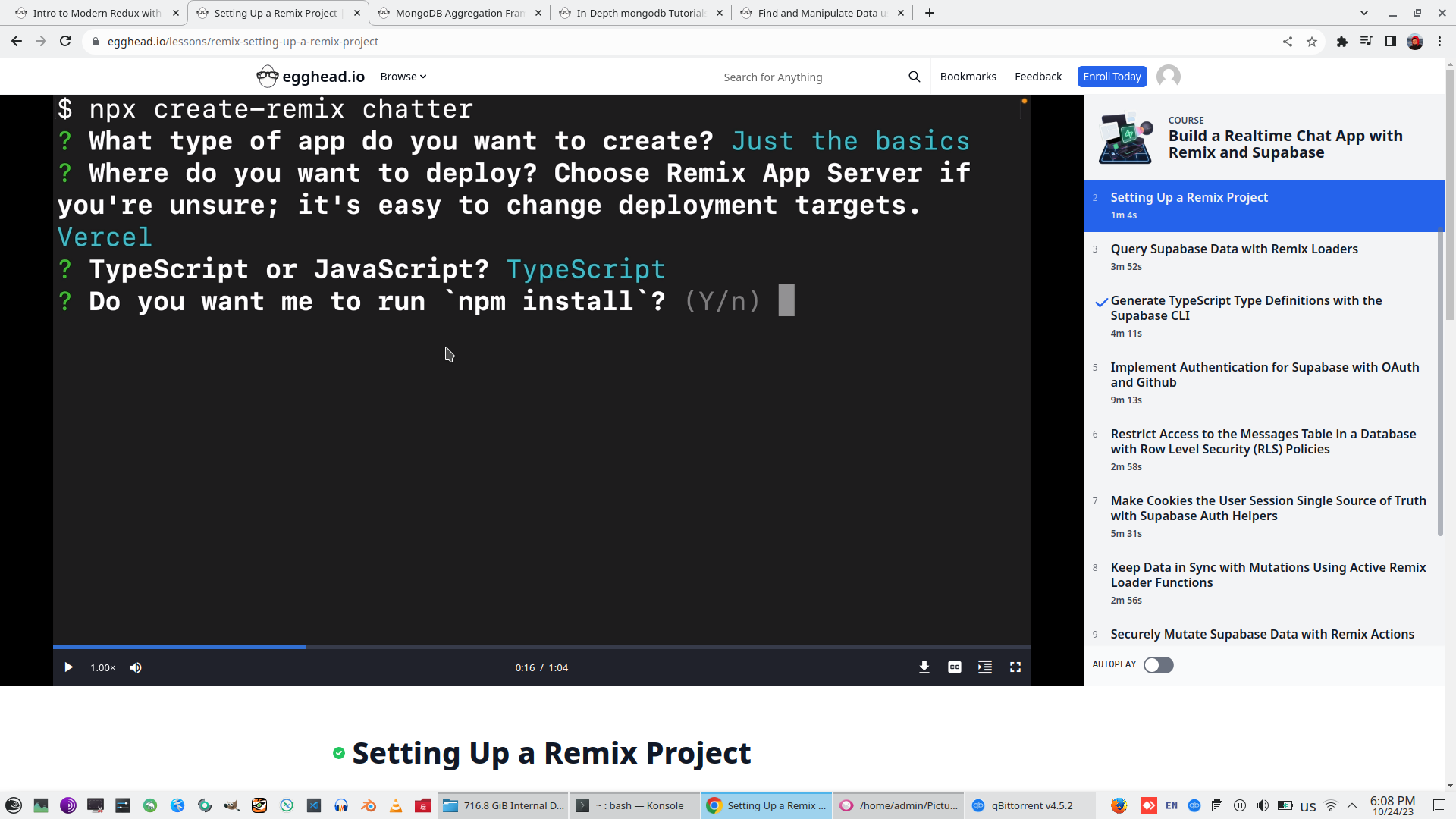The width and height of the screenshot is (1456, 819).
Task: Toggle the Autoplay switch
Action: point(1158,665)
